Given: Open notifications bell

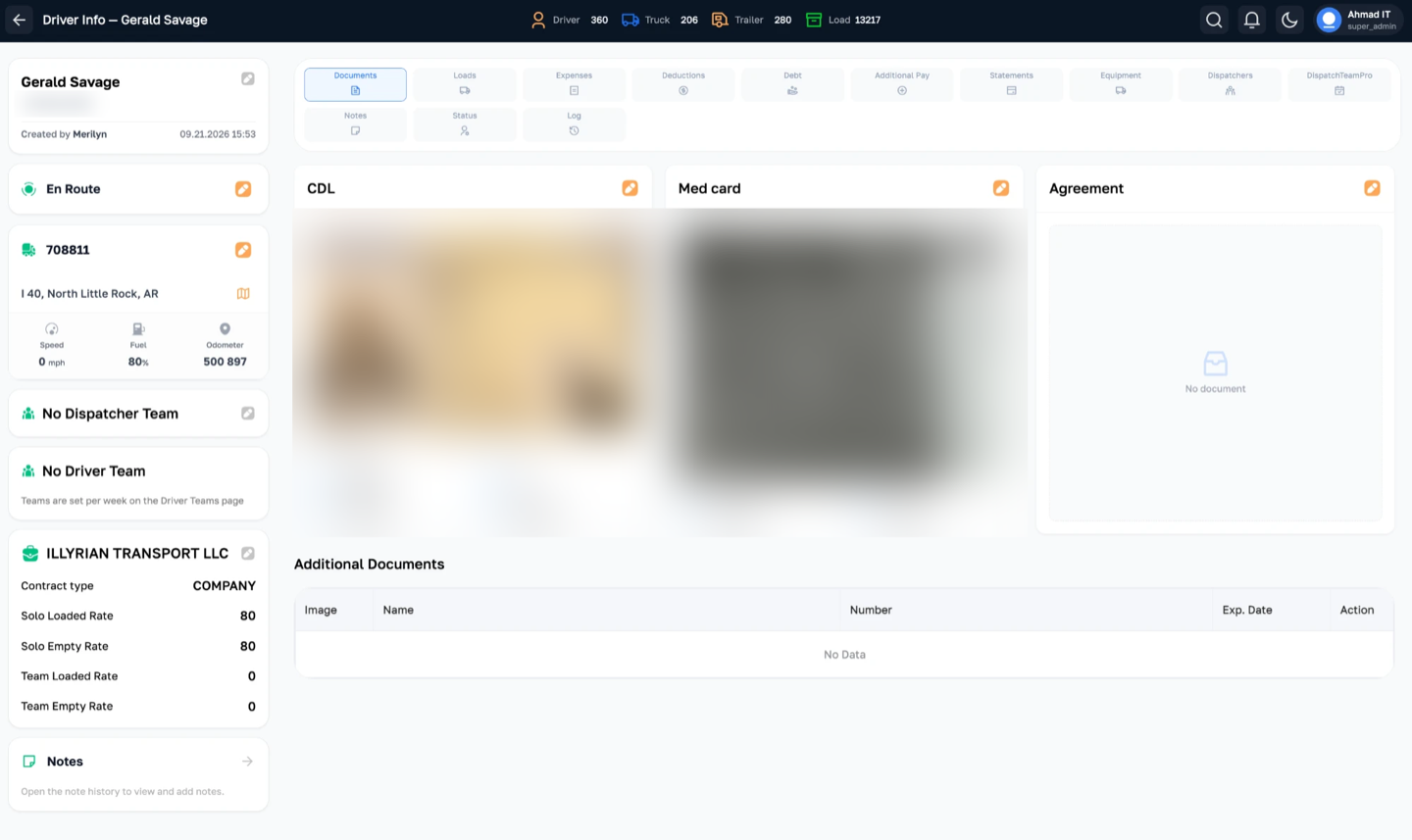Looking at the screenshot, I should (1252, 20).
